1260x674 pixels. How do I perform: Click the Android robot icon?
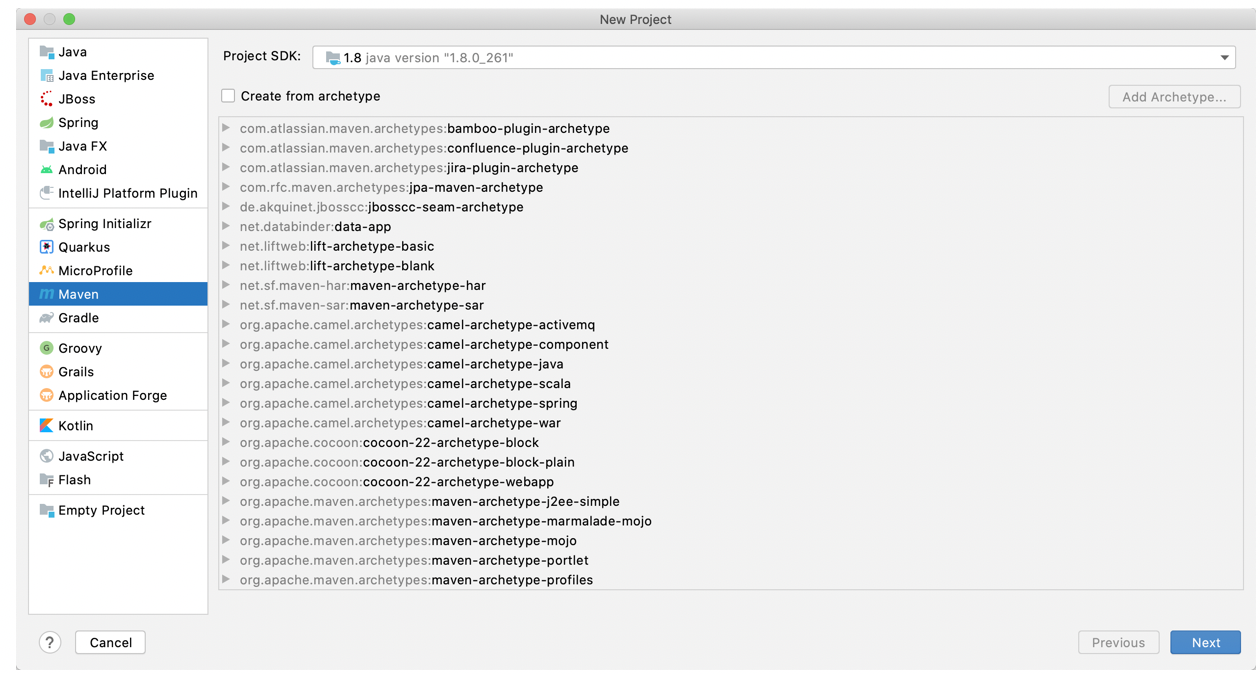(46, 170)
